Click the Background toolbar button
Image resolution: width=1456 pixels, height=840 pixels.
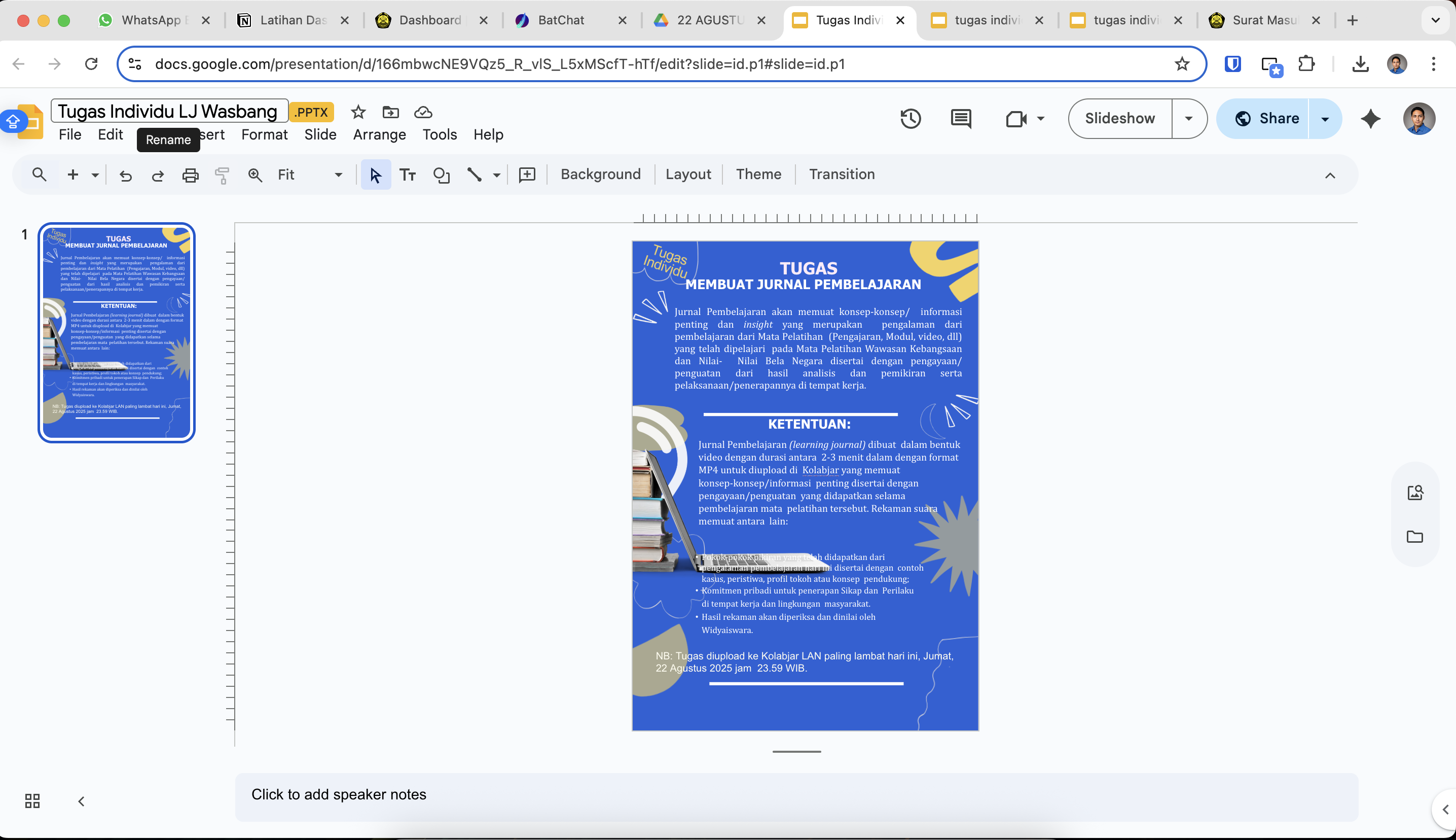(600, 174)
